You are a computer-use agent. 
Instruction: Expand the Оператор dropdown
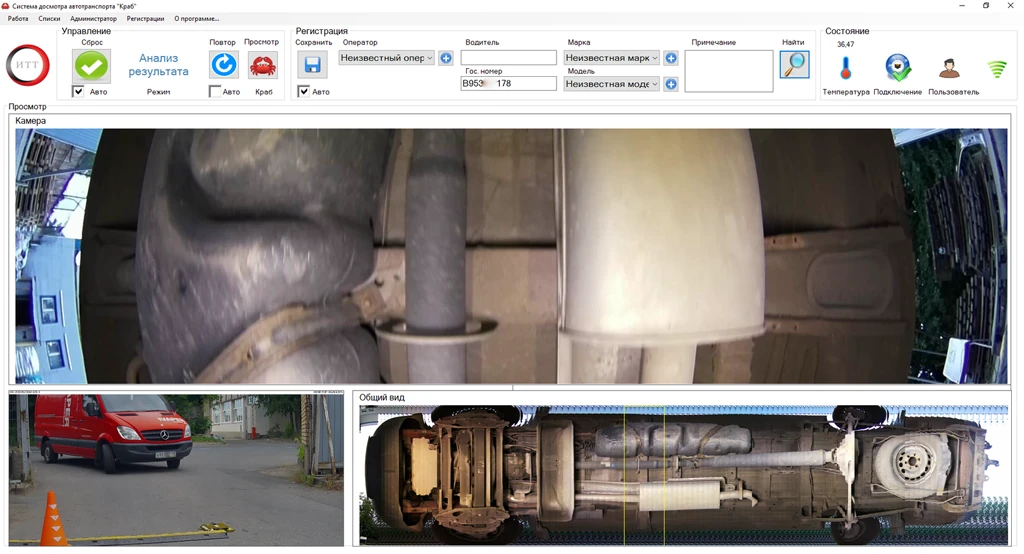pyautogui.click(x=386, y=58)
